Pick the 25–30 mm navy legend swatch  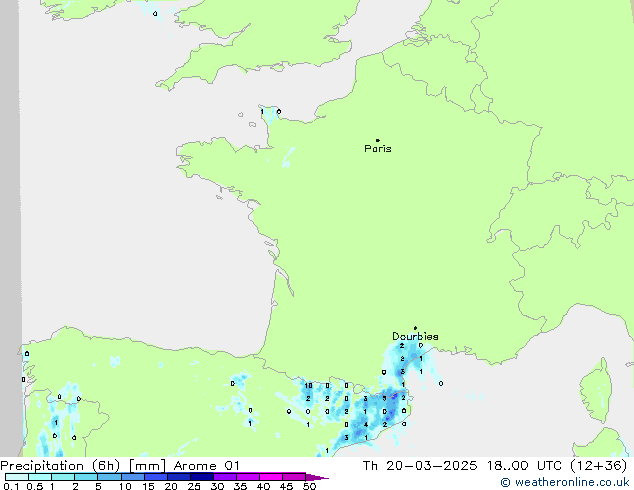pos(202,477)
